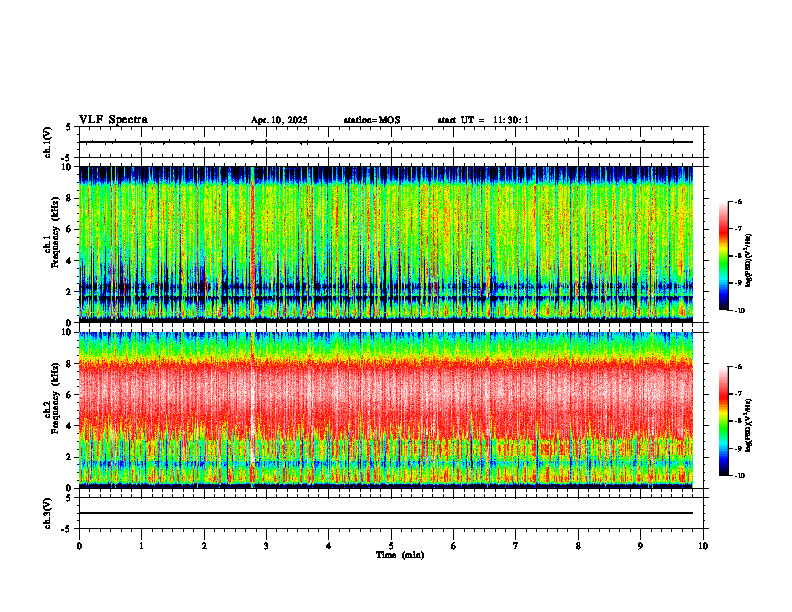The width and height of the screenshot is (792, 612).
Task: Click the ch.1 spectrogram color bar
Action: tap(723, 256)
